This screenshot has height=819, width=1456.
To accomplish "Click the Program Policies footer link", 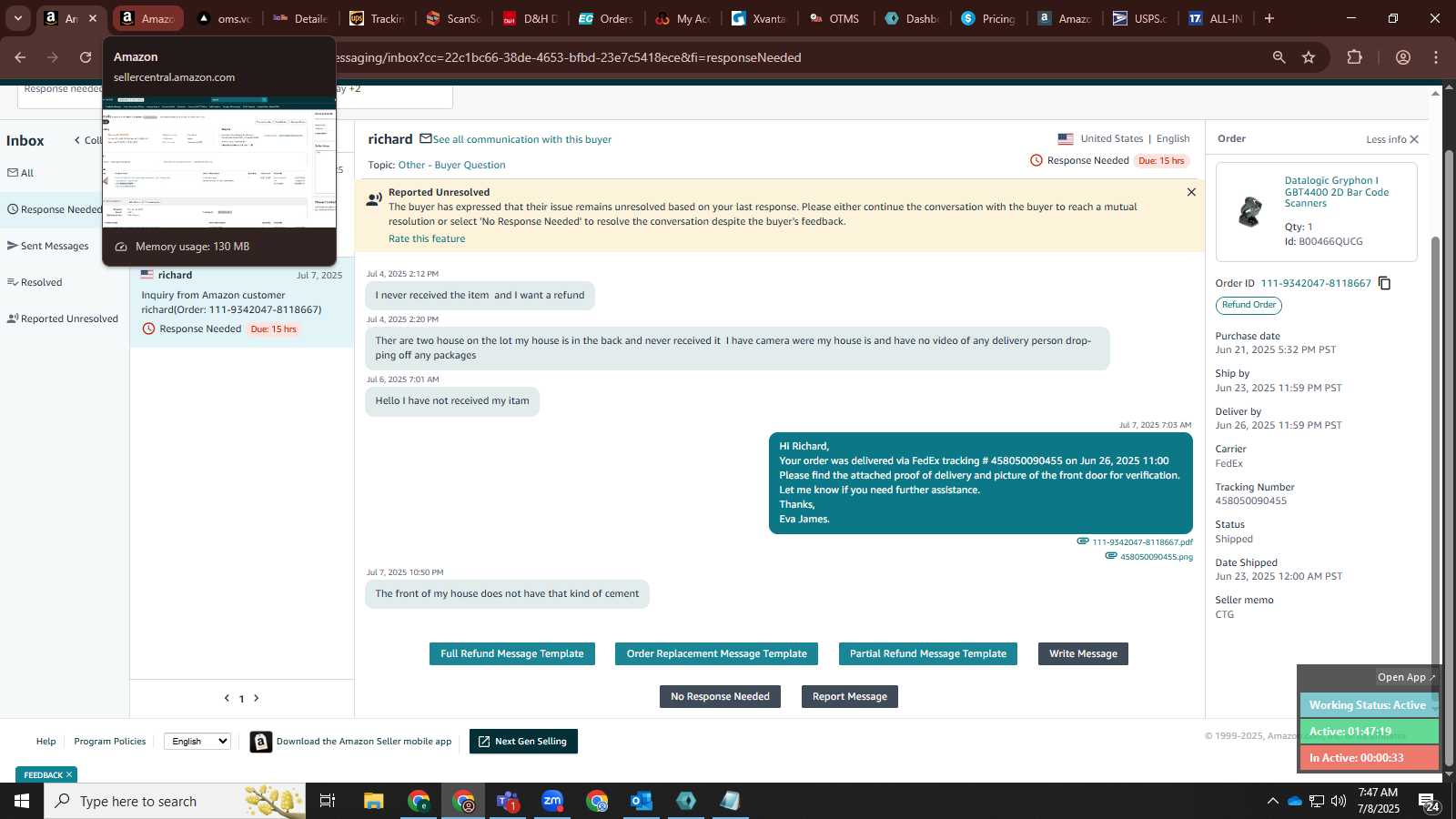I will tap(110, 742).
